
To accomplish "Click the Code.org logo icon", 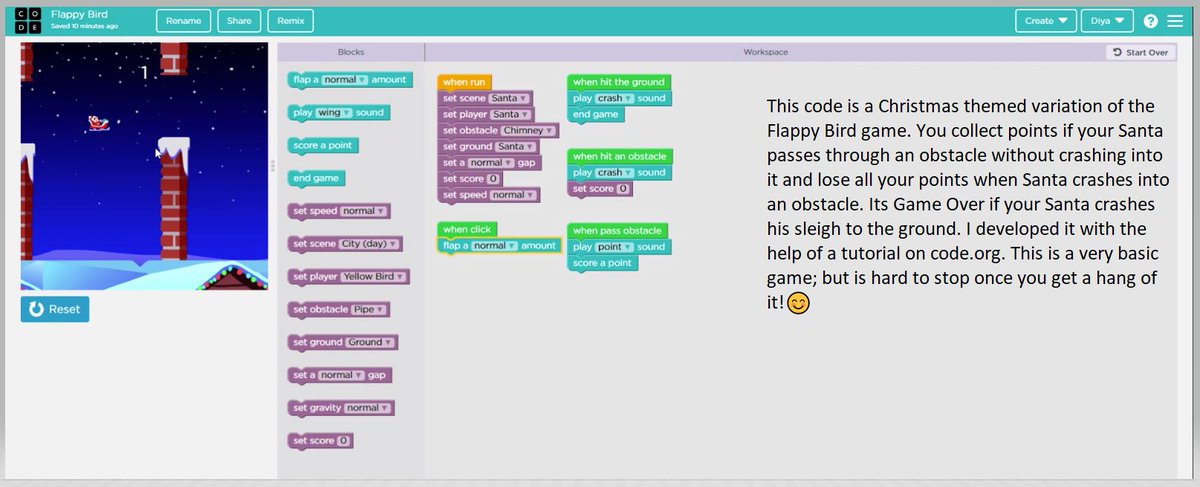I will [x=30, y=20].
